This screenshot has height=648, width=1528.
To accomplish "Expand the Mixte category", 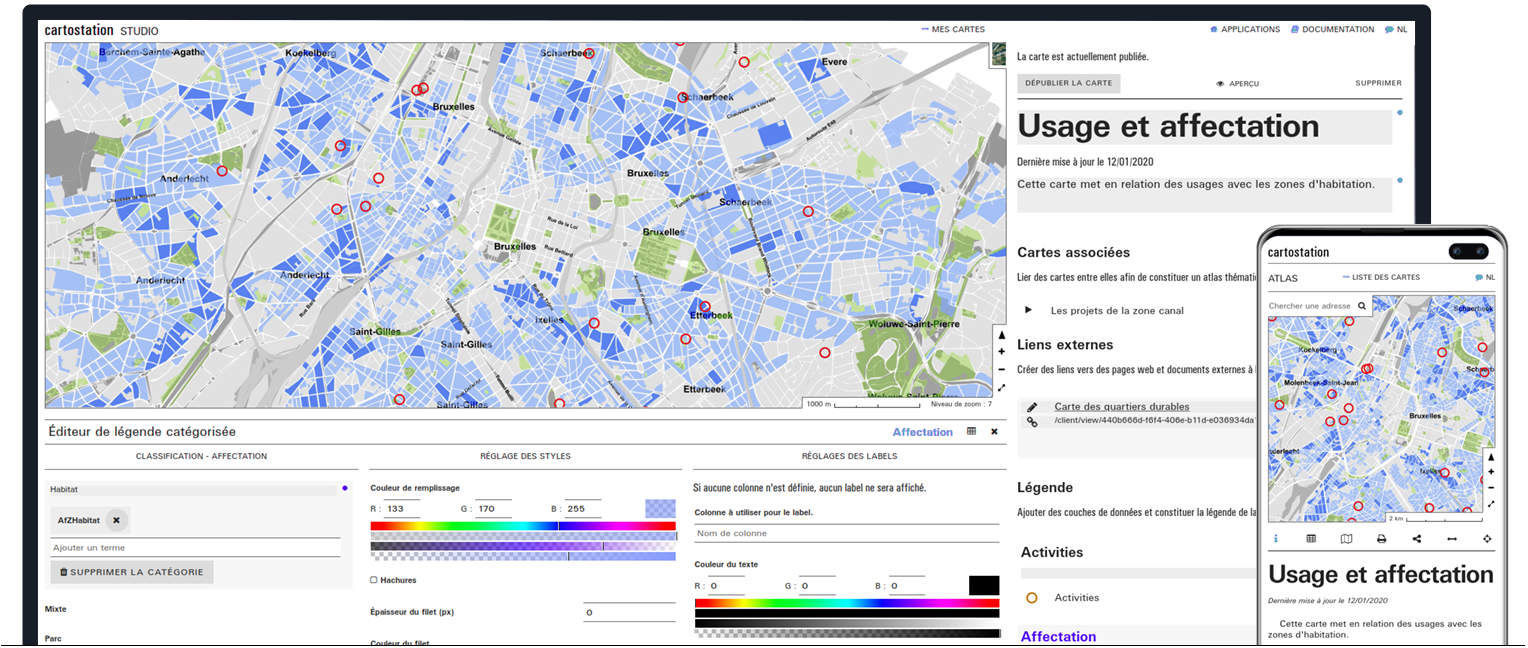I will tap(58, 609).
